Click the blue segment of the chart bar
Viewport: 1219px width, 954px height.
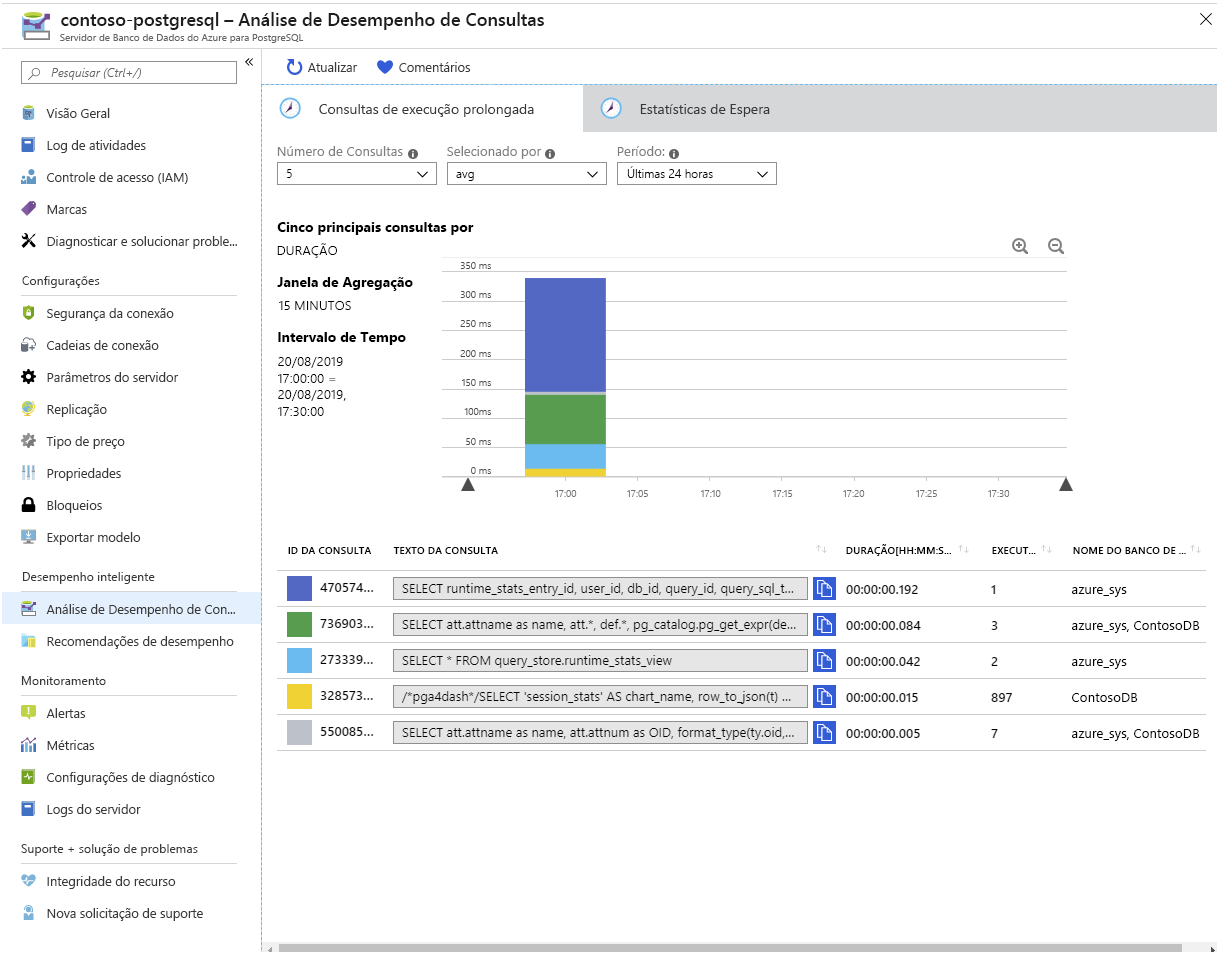[x=565, y=334]
